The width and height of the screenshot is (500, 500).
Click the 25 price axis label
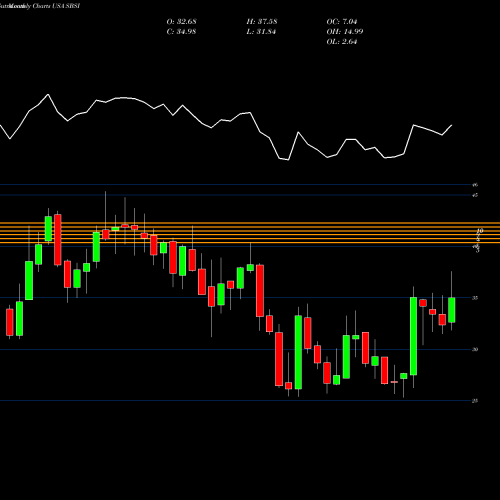pos(475,401)
